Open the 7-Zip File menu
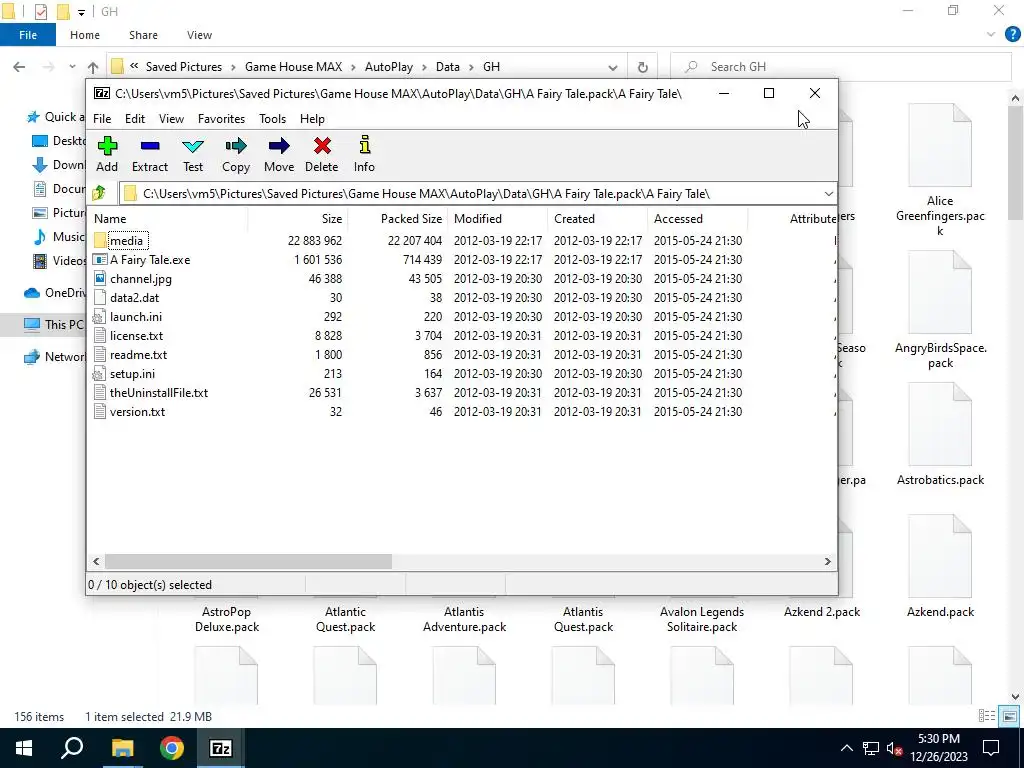1024x768 pixels. (102, 119)
